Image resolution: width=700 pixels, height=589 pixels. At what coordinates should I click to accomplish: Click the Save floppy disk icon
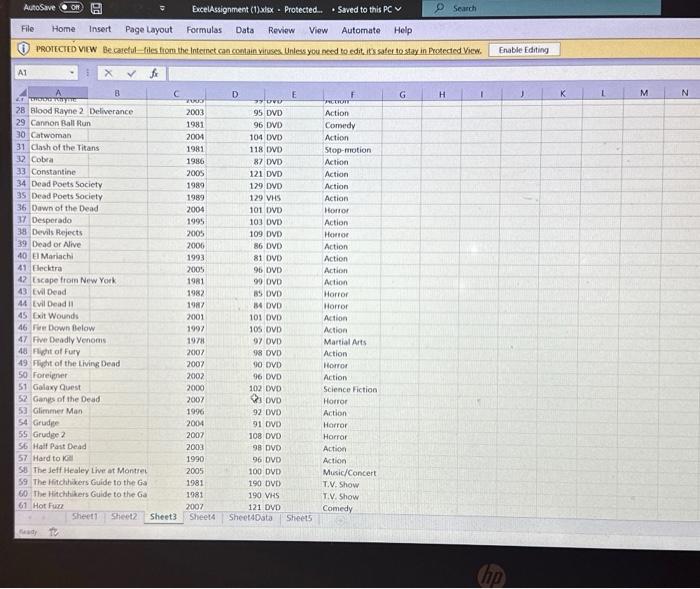click(96, 8)
